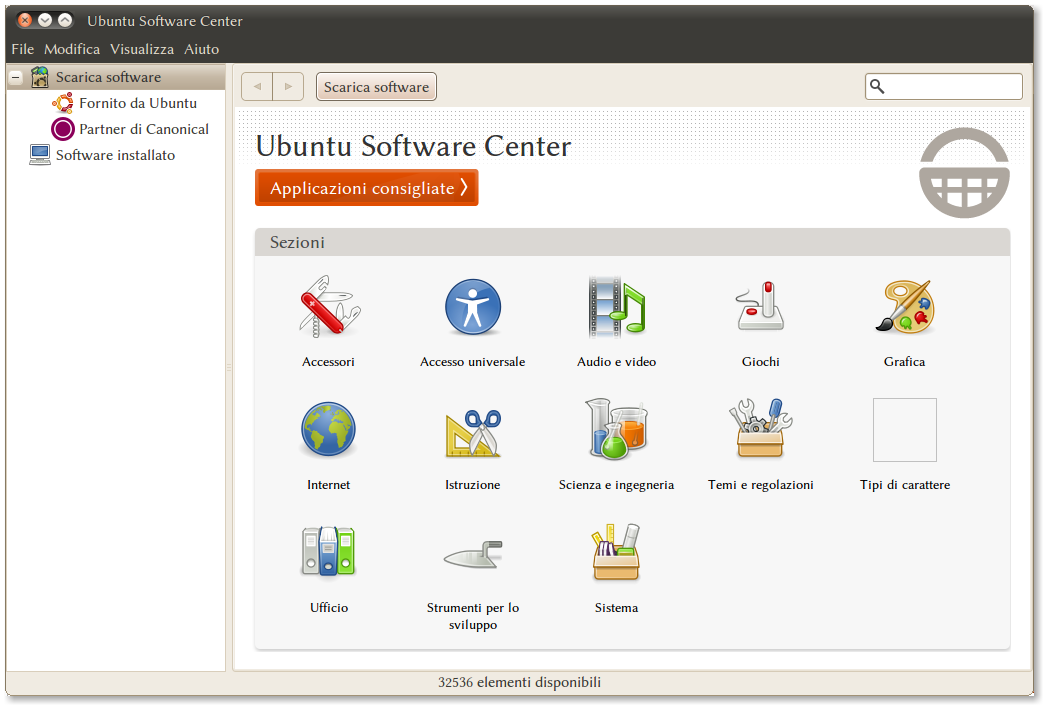
Task: Select the Istruzione category icon
Action: coord(472,430)
